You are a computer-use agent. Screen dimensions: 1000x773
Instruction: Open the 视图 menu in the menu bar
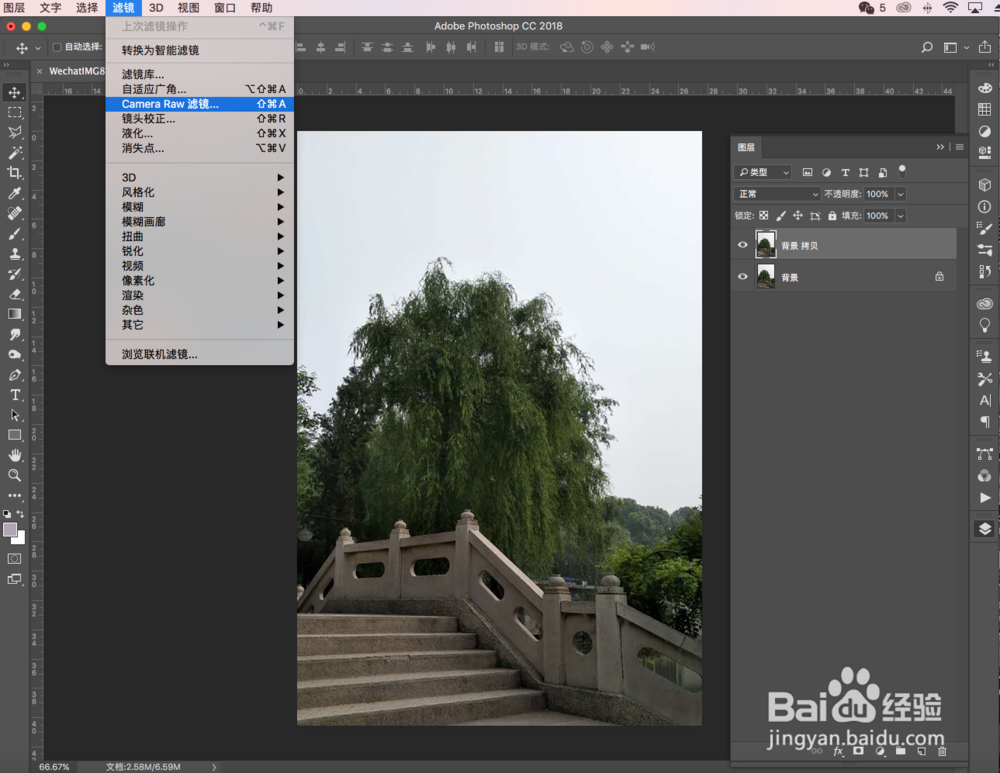point(189,8)
